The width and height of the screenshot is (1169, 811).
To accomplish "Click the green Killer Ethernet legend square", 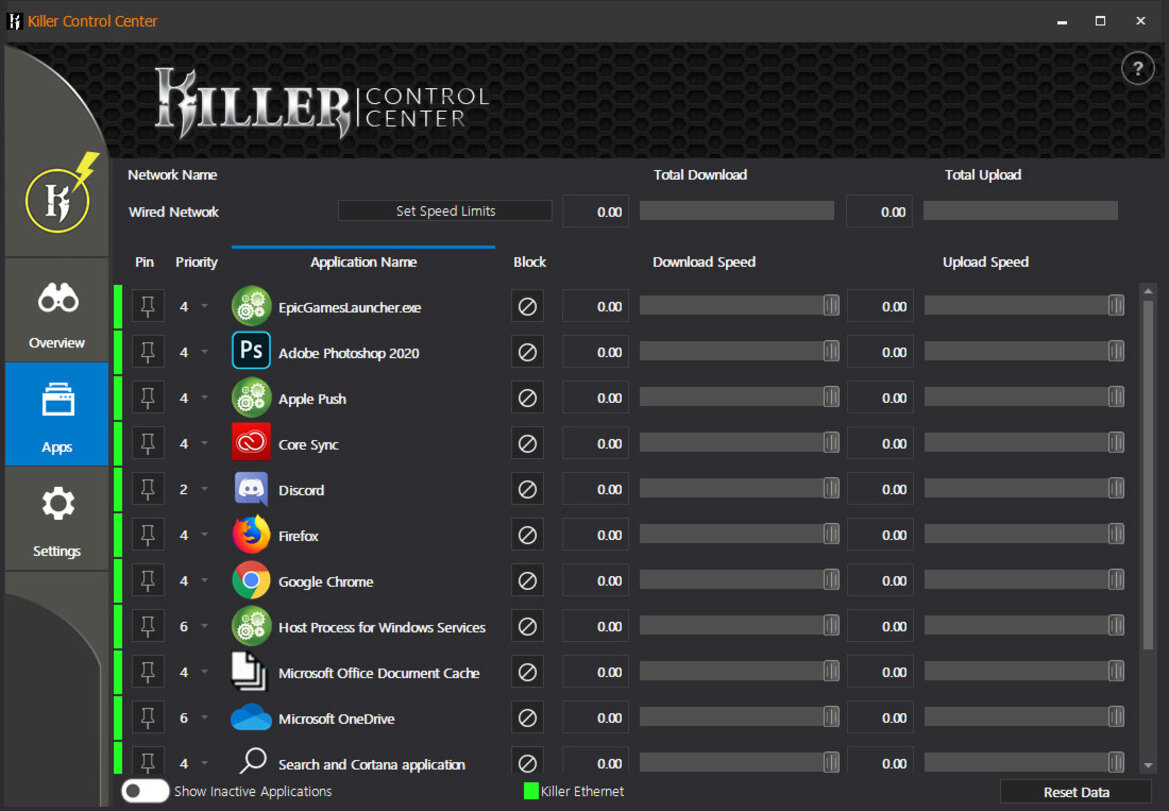I will pos(531,791).
